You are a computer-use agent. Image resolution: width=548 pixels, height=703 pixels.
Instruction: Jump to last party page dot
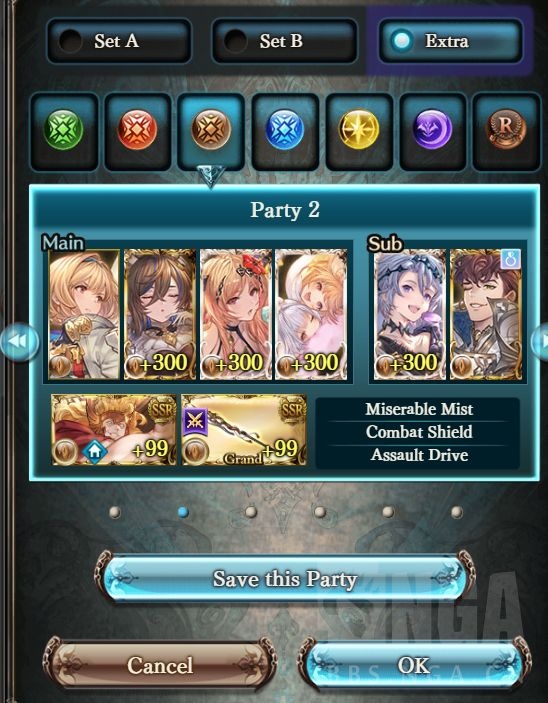(457, 512)
